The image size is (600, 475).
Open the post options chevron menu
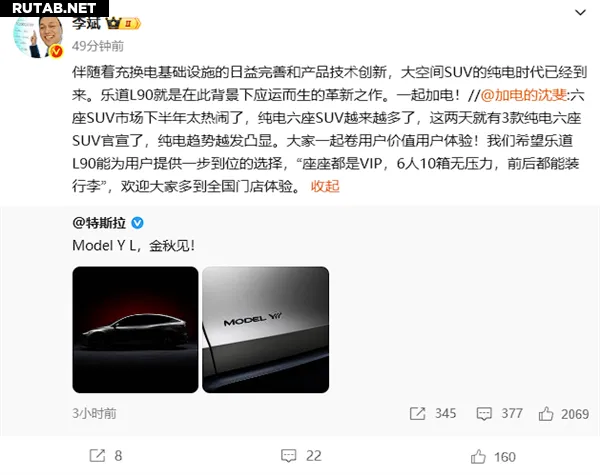pos(580,13)
